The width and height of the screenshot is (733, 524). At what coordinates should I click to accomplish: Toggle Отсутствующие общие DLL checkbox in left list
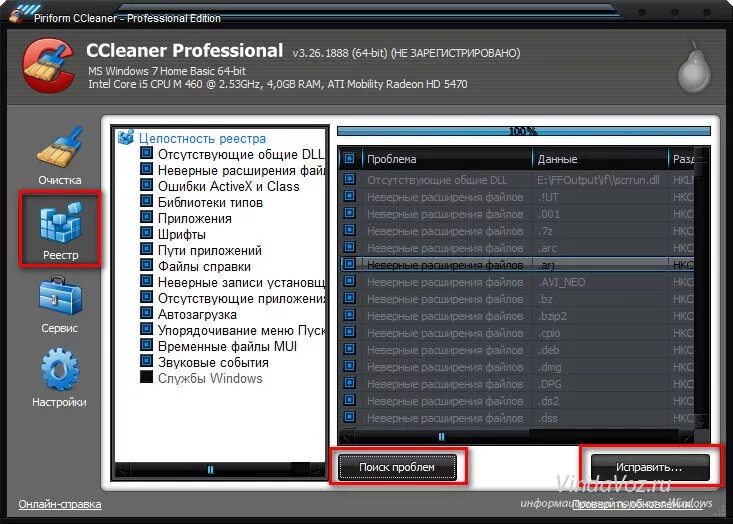[146, 153]
